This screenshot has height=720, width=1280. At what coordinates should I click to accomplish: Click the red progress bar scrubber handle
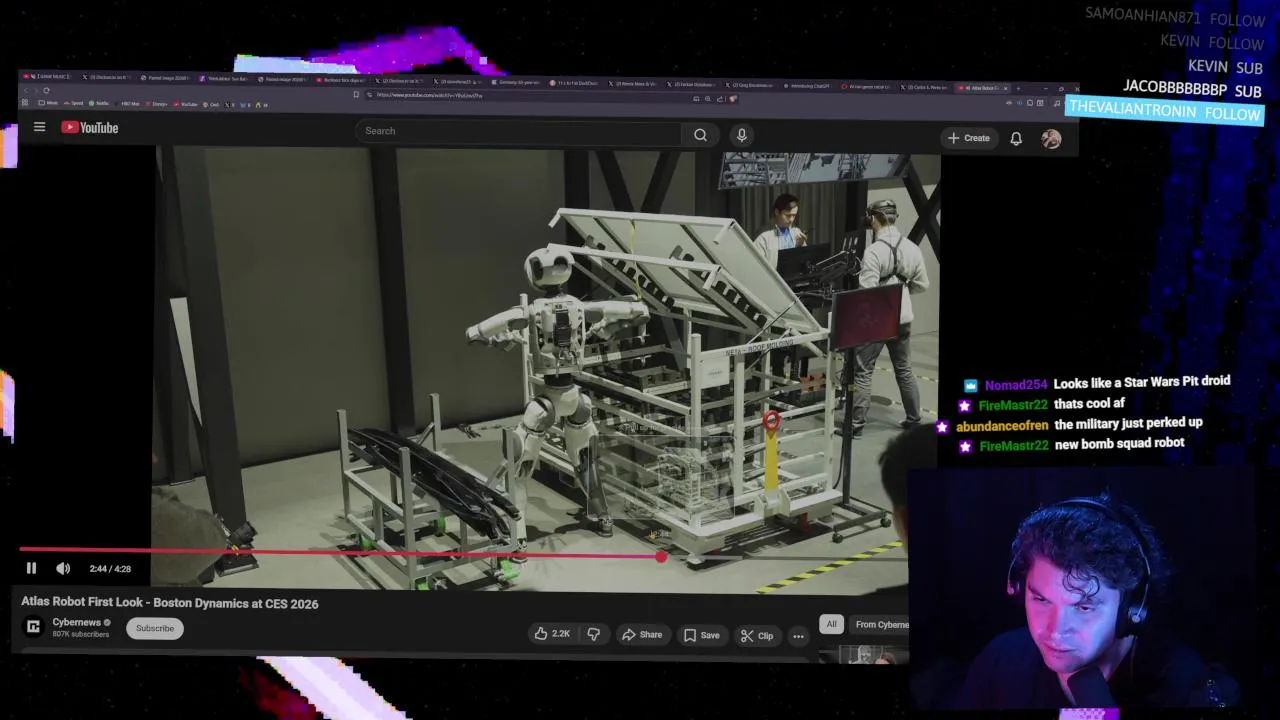[x=661, y=556]
